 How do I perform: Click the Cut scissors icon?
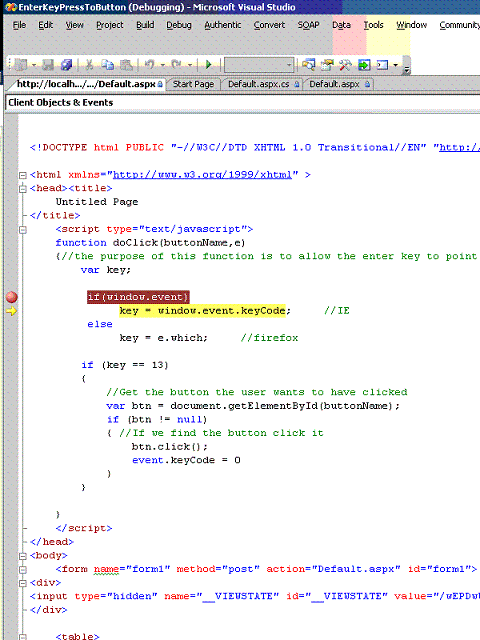(x=89, y=65)
